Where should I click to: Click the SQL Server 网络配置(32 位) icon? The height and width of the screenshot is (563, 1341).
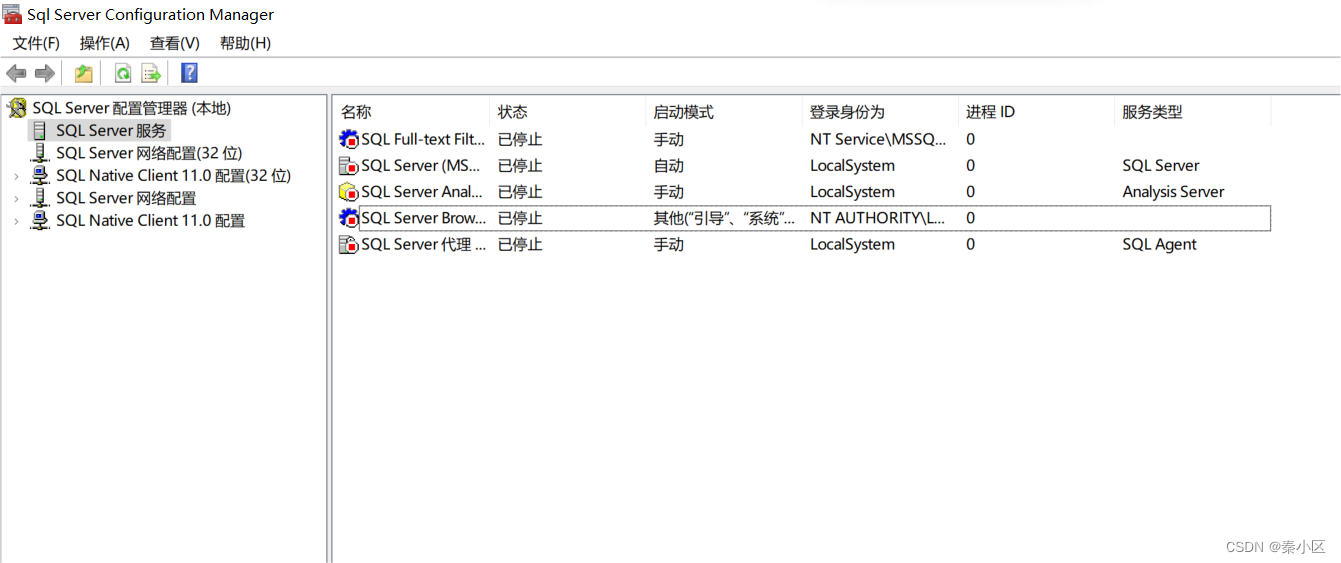tap(39, 153)
